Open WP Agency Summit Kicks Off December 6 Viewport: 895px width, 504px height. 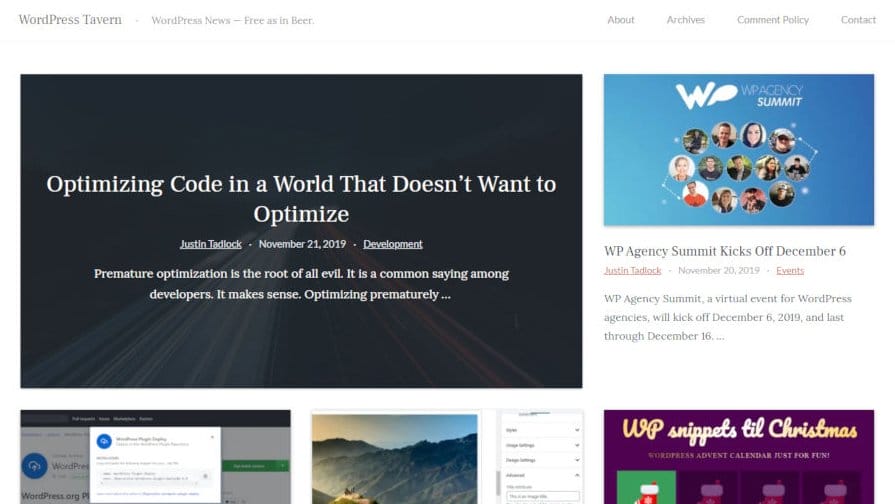click(x=724, y=251)
